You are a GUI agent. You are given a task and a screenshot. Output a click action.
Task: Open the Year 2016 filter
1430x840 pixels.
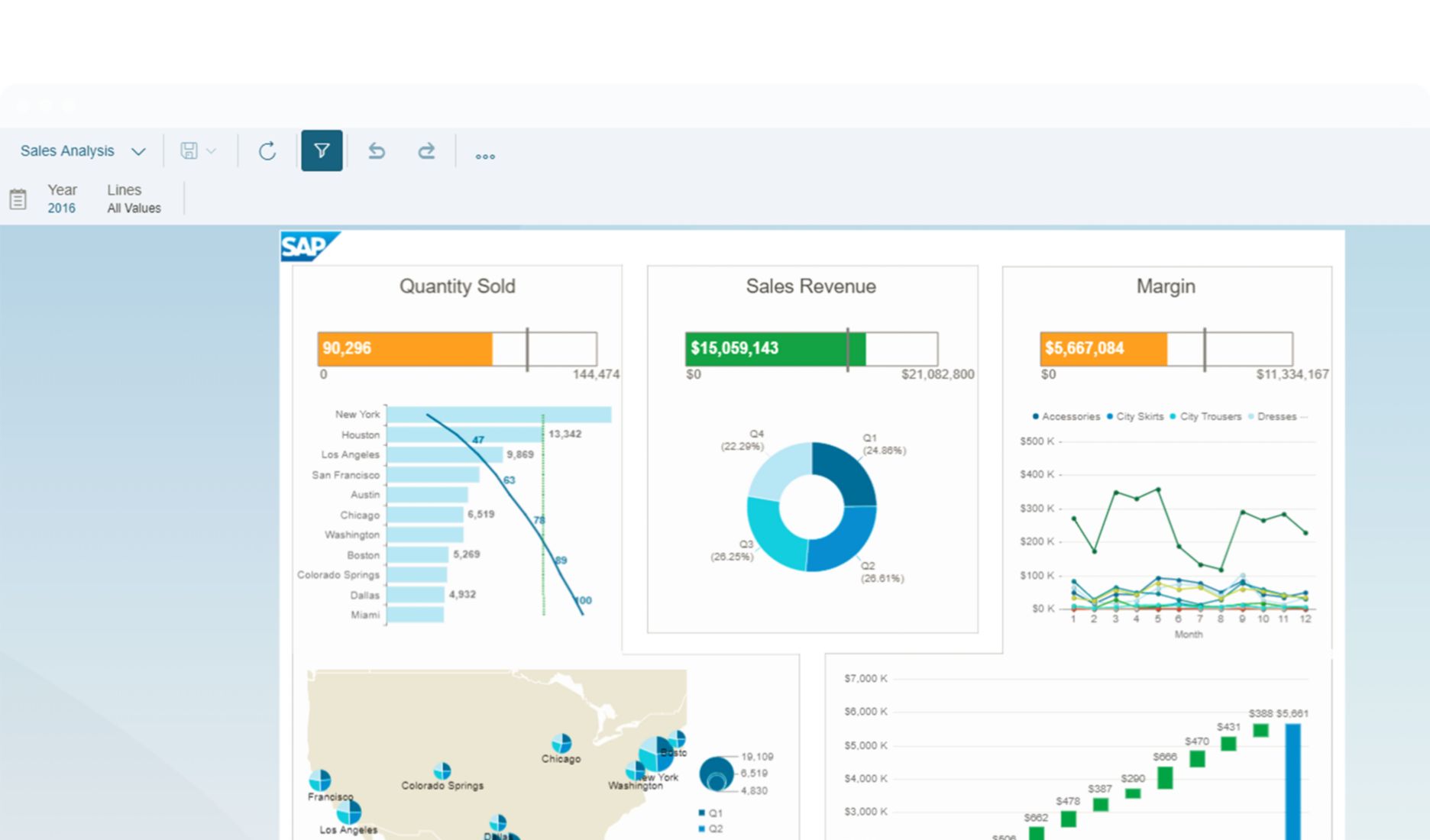pos(62,199)
